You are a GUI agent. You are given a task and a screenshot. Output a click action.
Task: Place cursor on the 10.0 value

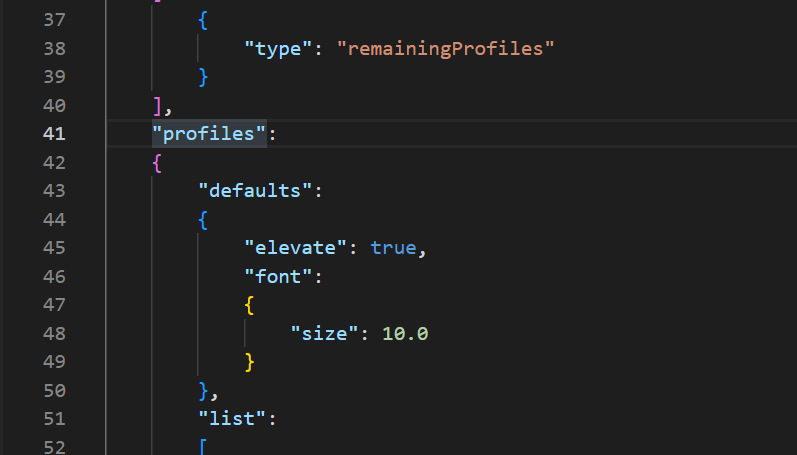(405, 334)
